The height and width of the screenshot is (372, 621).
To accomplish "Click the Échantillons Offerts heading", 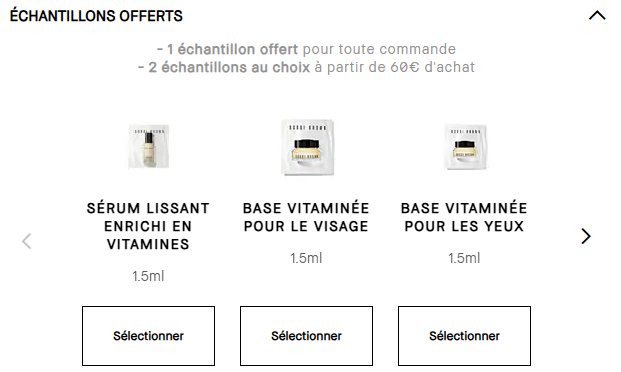I will pyautogui.click(x=96, y=16).
